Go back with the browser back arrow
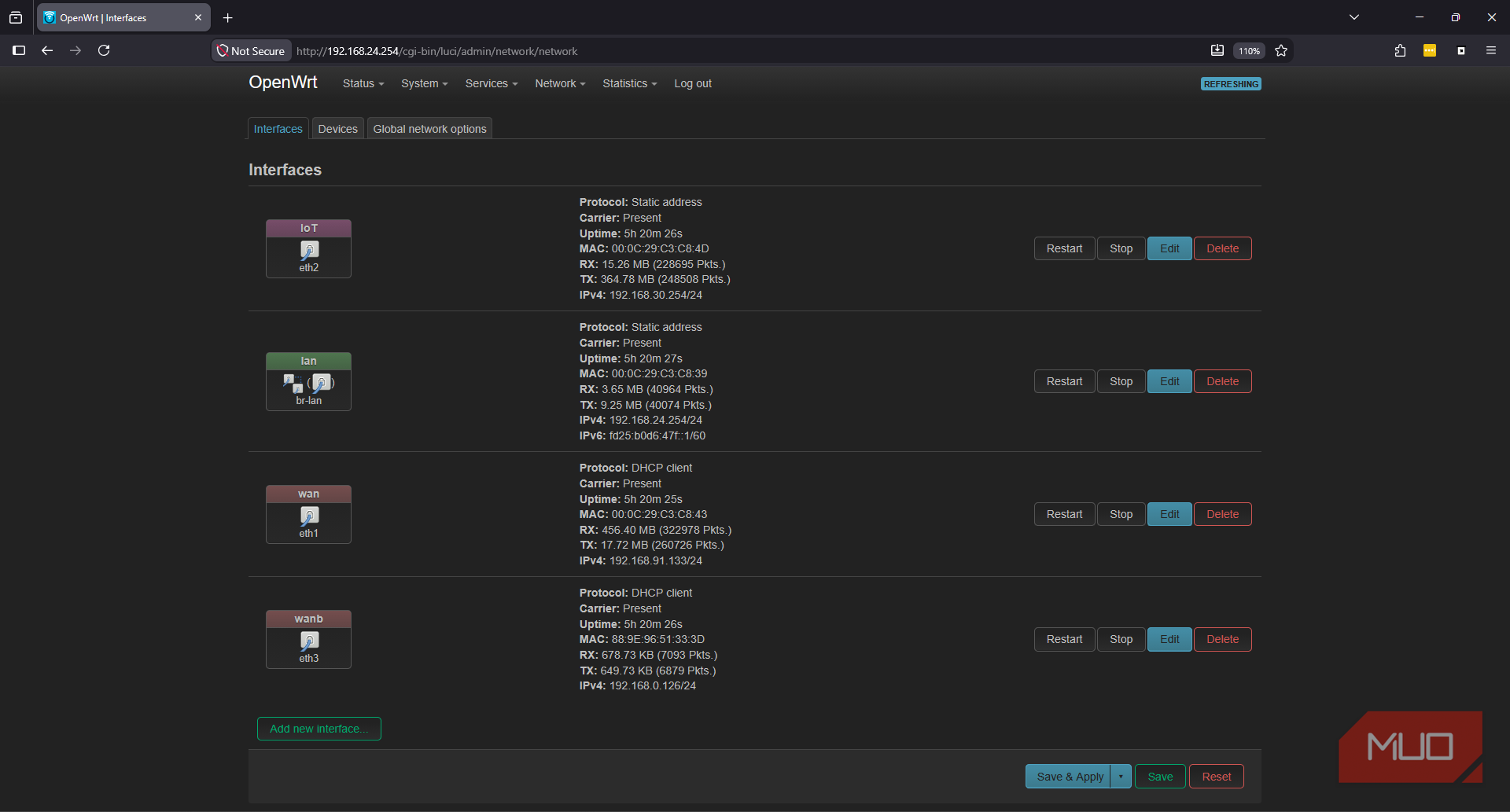 [x=47, y=50]
